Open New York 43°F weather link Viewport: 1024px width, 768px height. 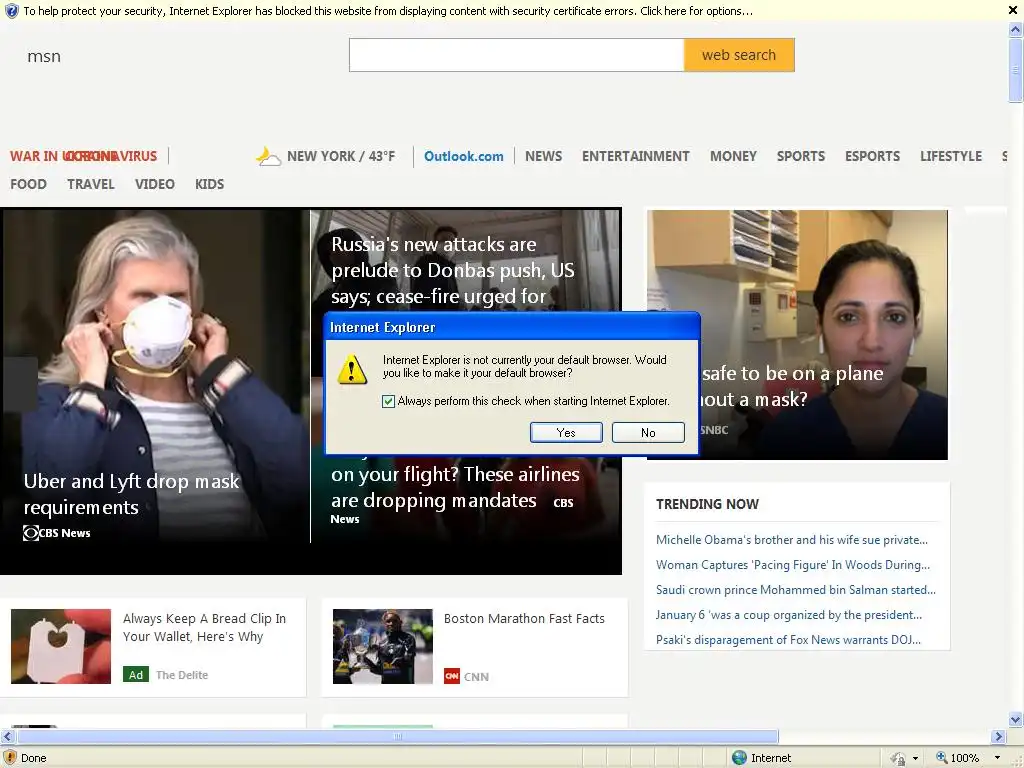coord(341,156)
